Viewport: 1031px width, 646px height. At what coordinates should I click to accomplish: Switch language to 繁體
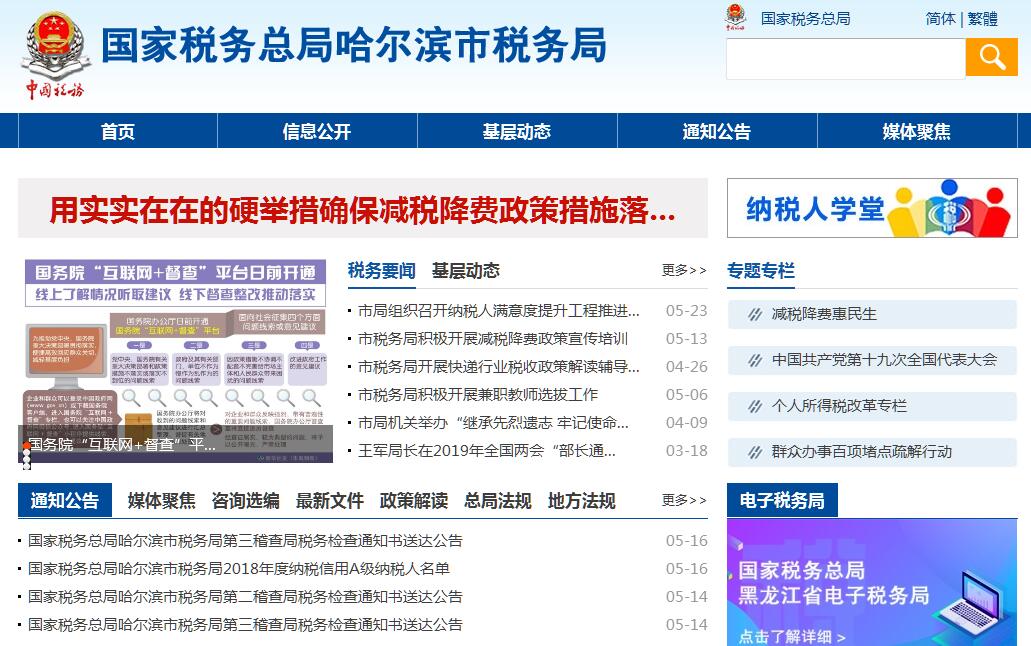[x=983, y=18]
